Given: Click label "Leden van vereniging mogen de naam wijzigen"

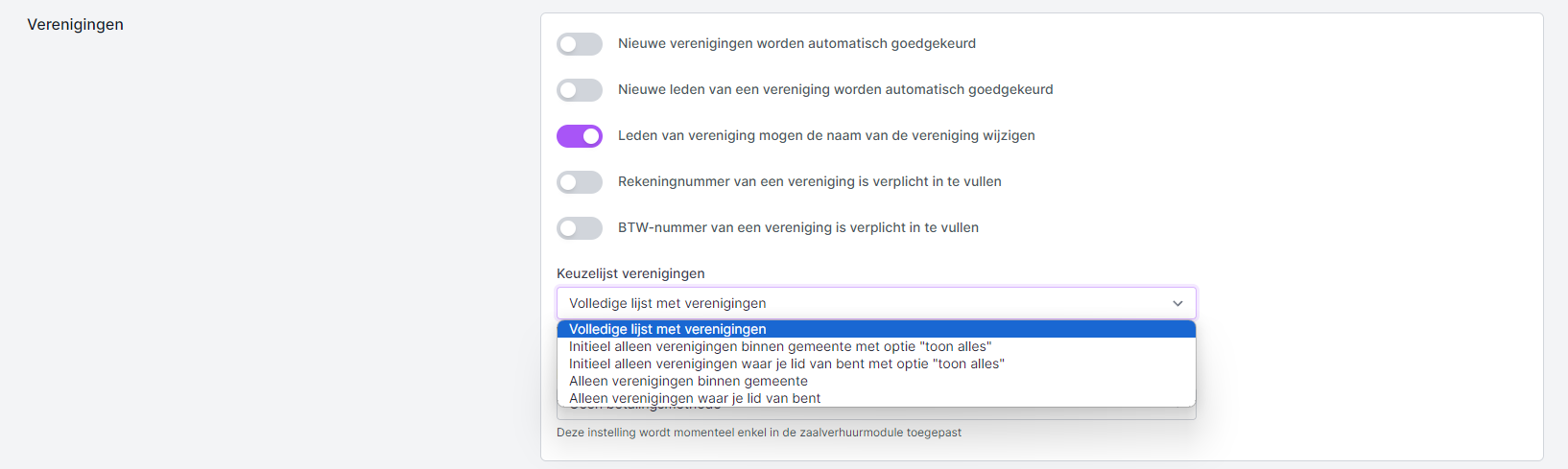Looking at the screenshot, I should coord(826,136).
